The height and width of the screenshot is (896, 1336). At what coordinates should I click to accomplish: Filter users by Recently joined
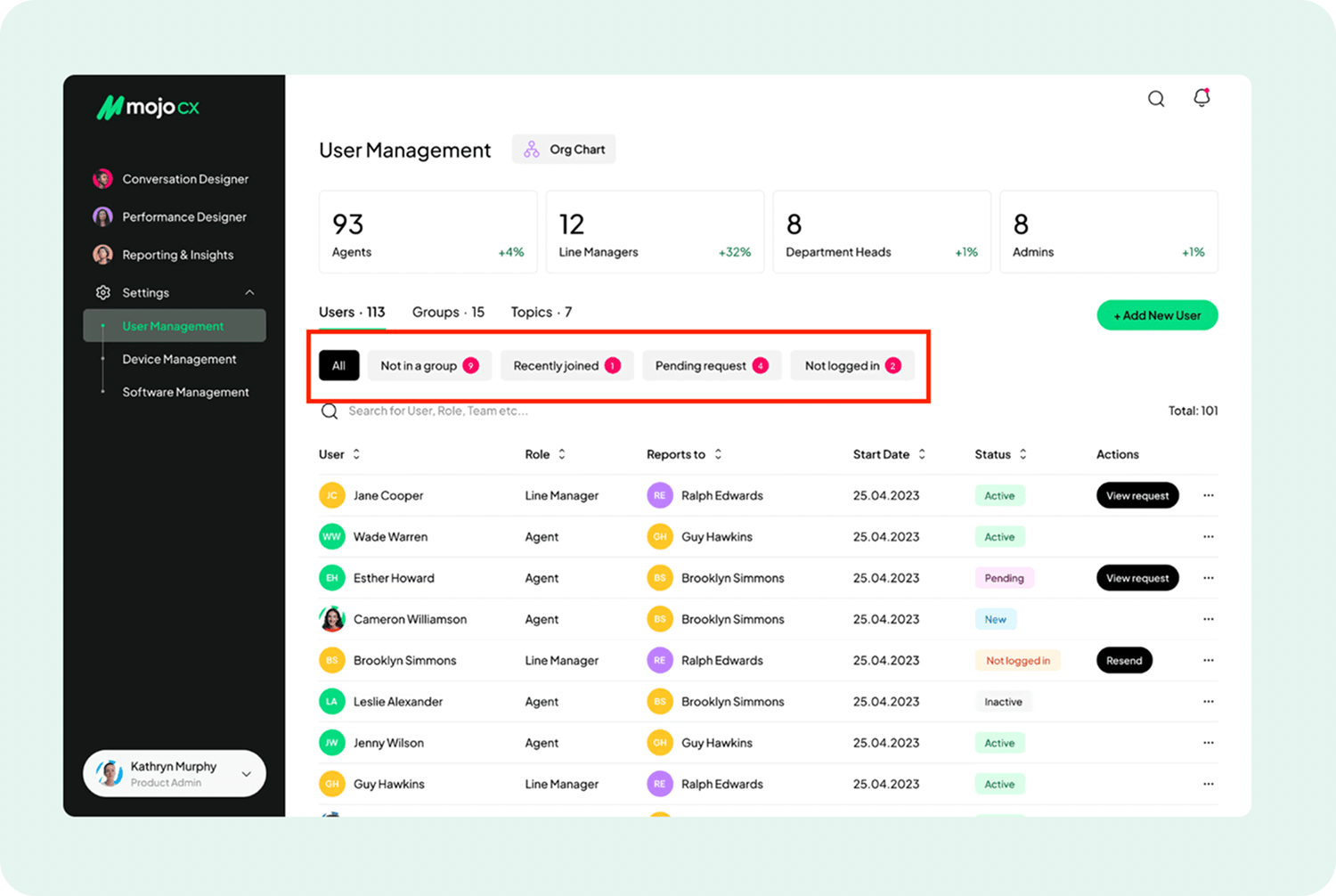point(566,365)
